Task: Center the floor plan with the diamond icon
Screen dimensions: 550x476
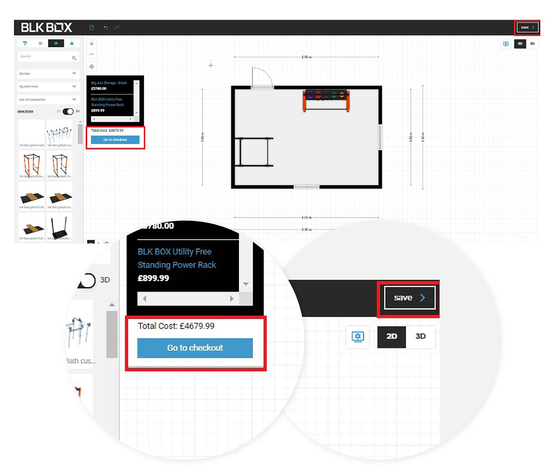Action: (92, 66)
